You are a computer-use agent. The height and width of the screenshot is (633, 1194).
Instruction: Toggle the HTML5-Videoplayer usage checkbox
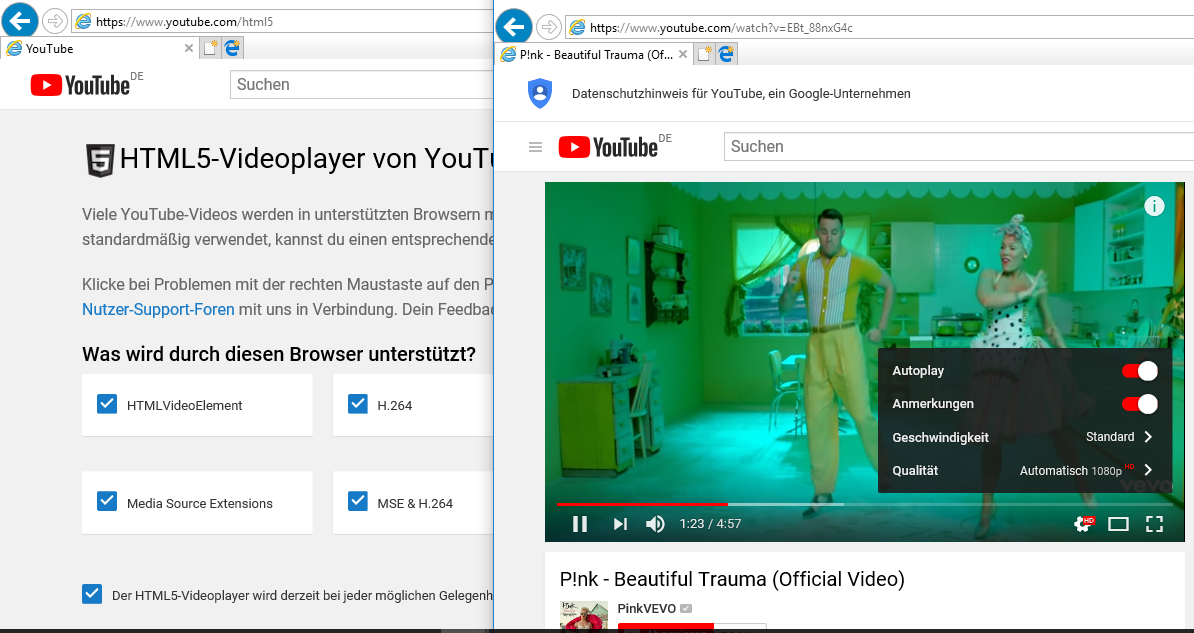(91, 594)
